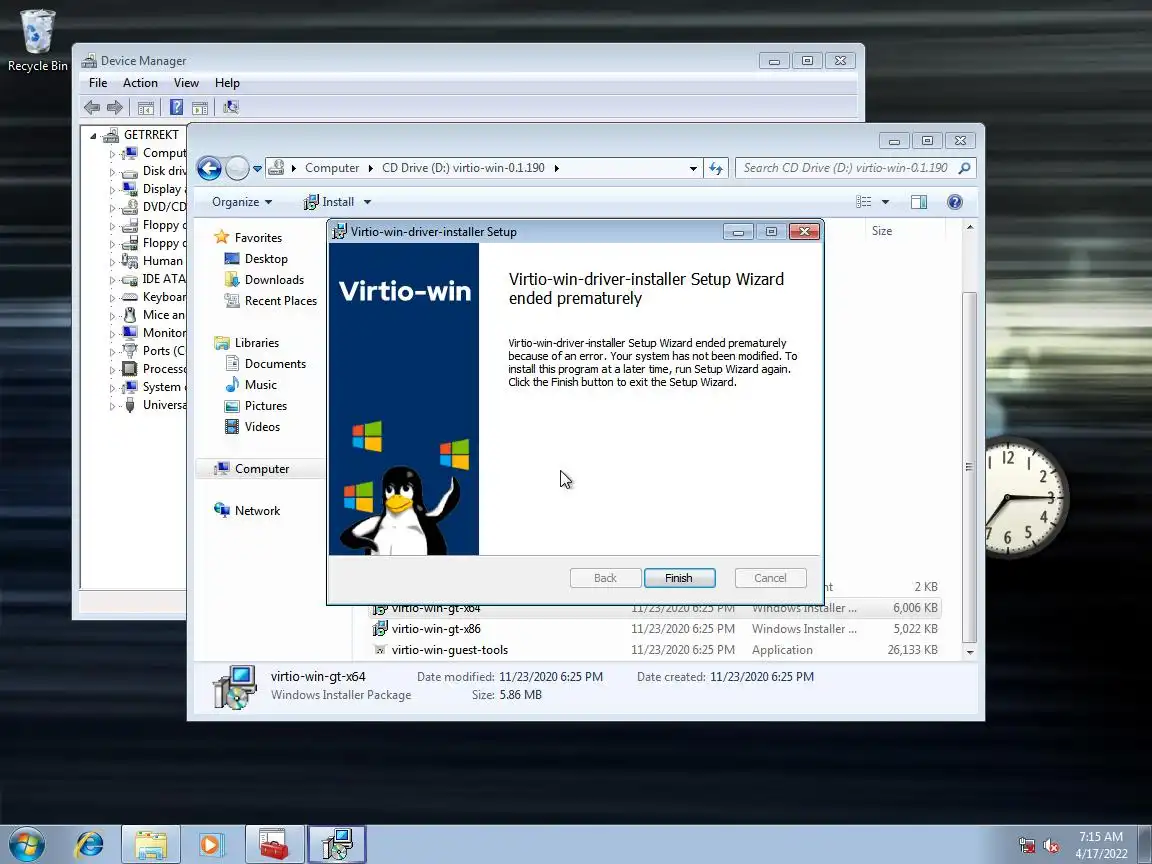Select IDE ATA controllers tree item
This screenshot has width=1152, height=864.
point(154,279)
